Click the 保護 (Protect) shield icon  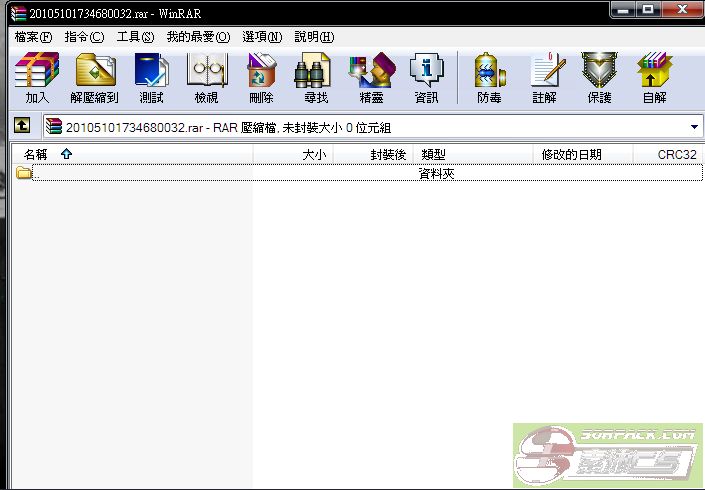tap(599, 78)
